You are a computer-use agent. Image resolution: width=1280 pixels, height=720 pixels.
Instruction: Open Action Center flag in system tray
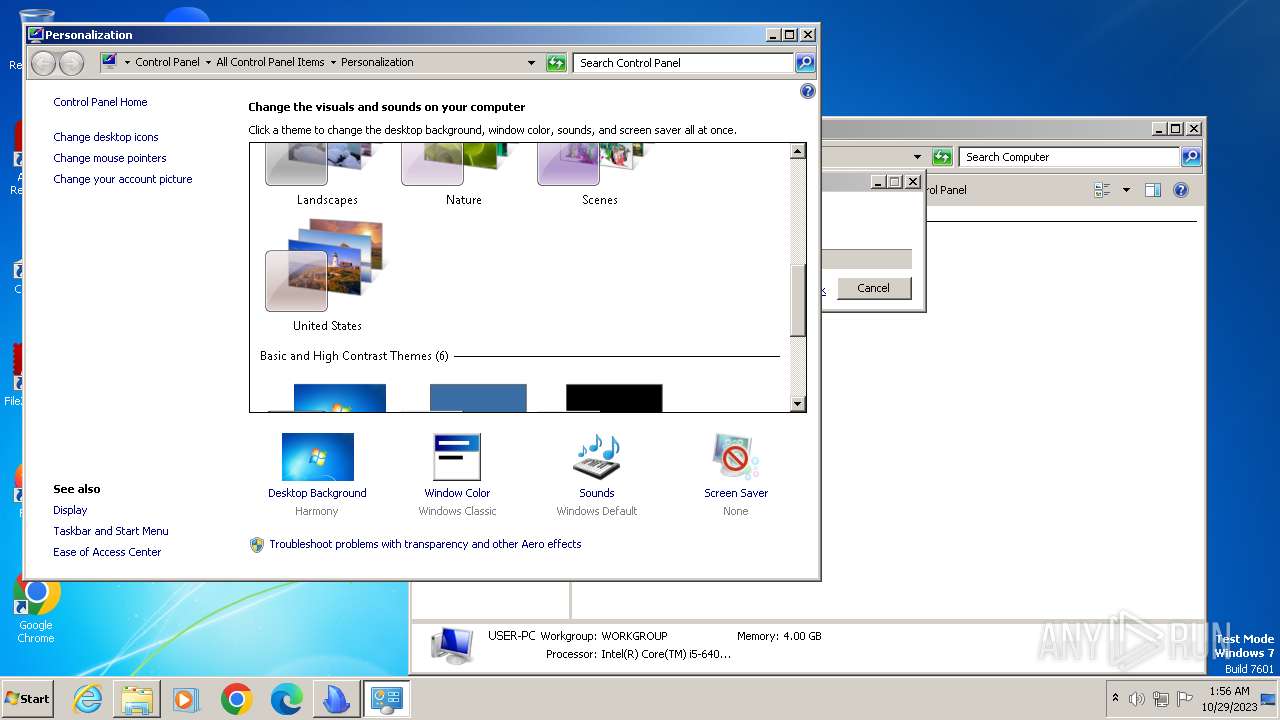[1185, 699]
